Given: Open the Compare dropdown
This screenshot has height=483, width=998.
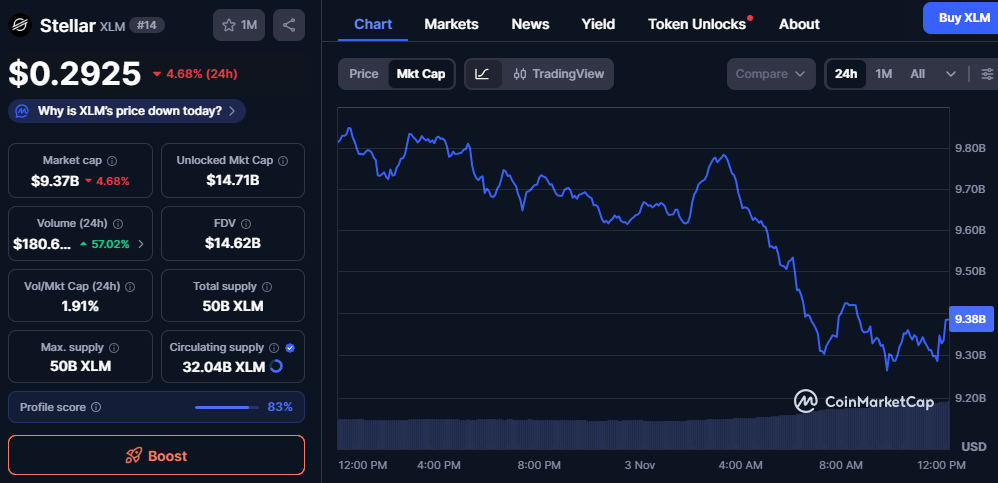Looking at the screenshot, I should click(771, 74).
